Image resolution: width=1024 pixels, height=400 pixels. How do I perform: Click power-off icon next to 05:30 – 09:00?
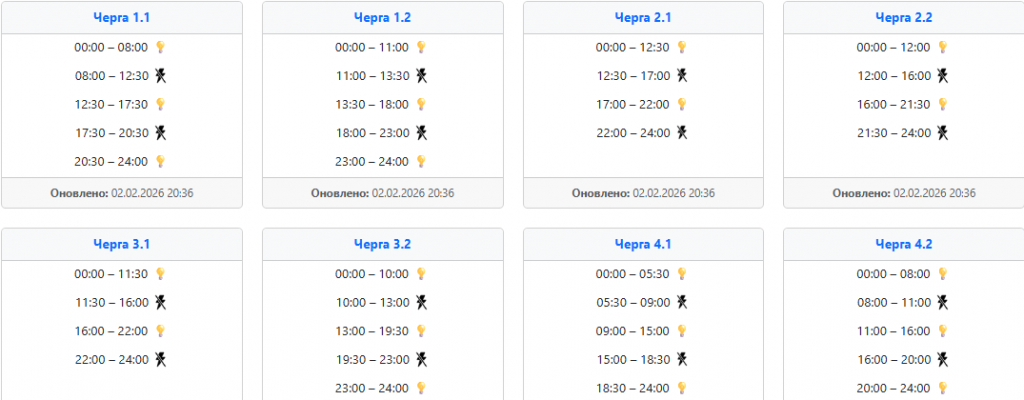coord(682,301)
